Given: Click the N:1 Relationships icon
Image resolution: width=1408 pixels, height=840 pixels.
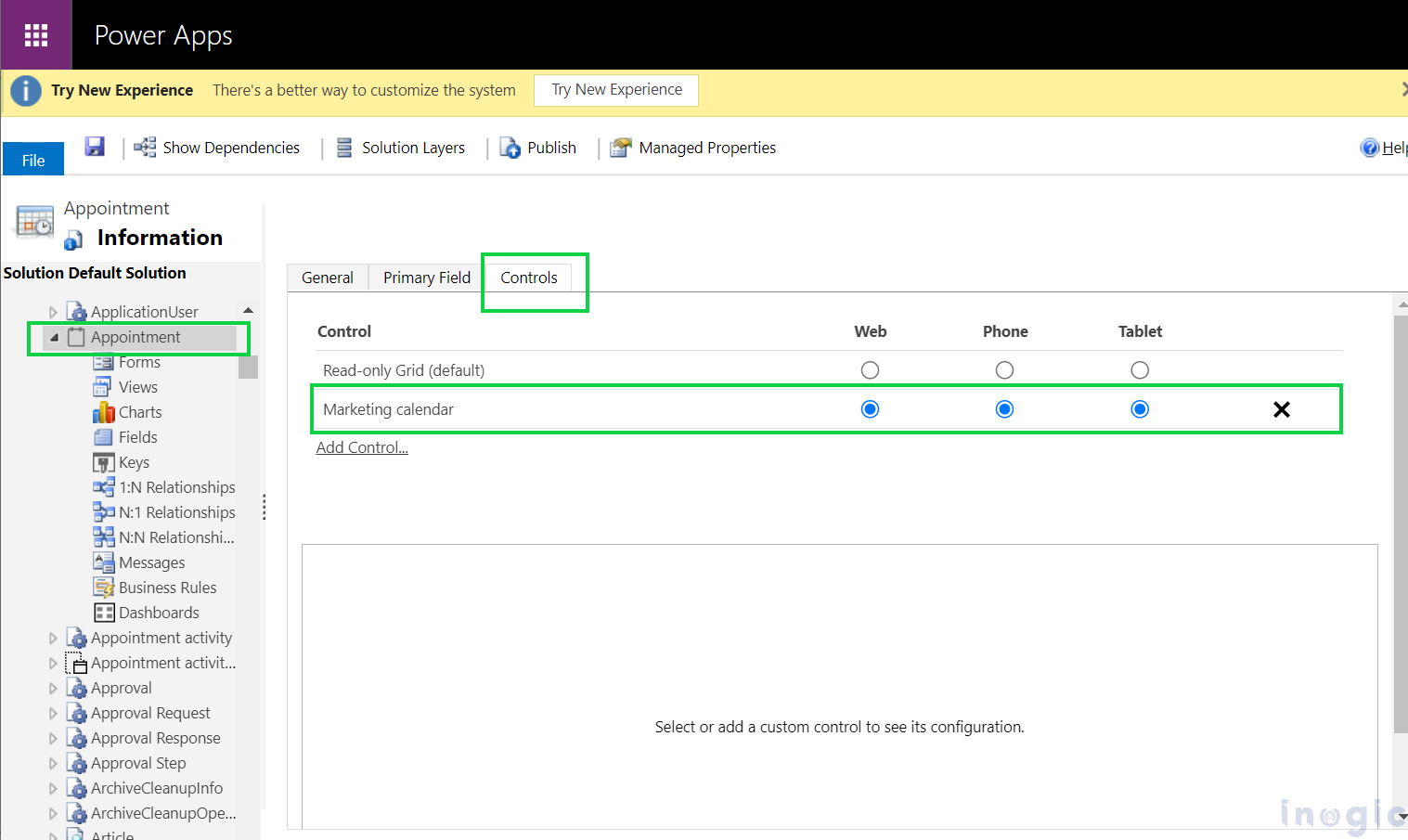Looking at the screenshot, I should (103, 512).
